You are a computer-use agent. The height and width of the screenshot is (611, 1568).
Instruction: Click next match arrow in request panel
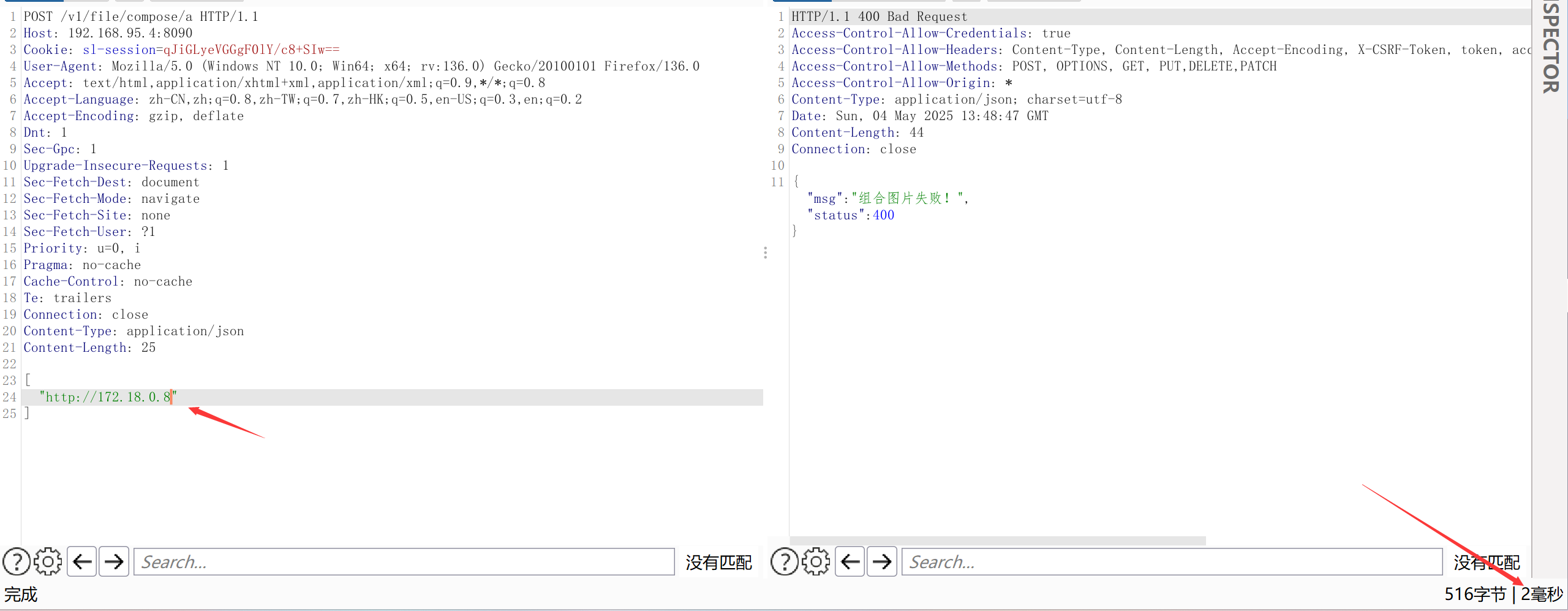tap(114, 561)
